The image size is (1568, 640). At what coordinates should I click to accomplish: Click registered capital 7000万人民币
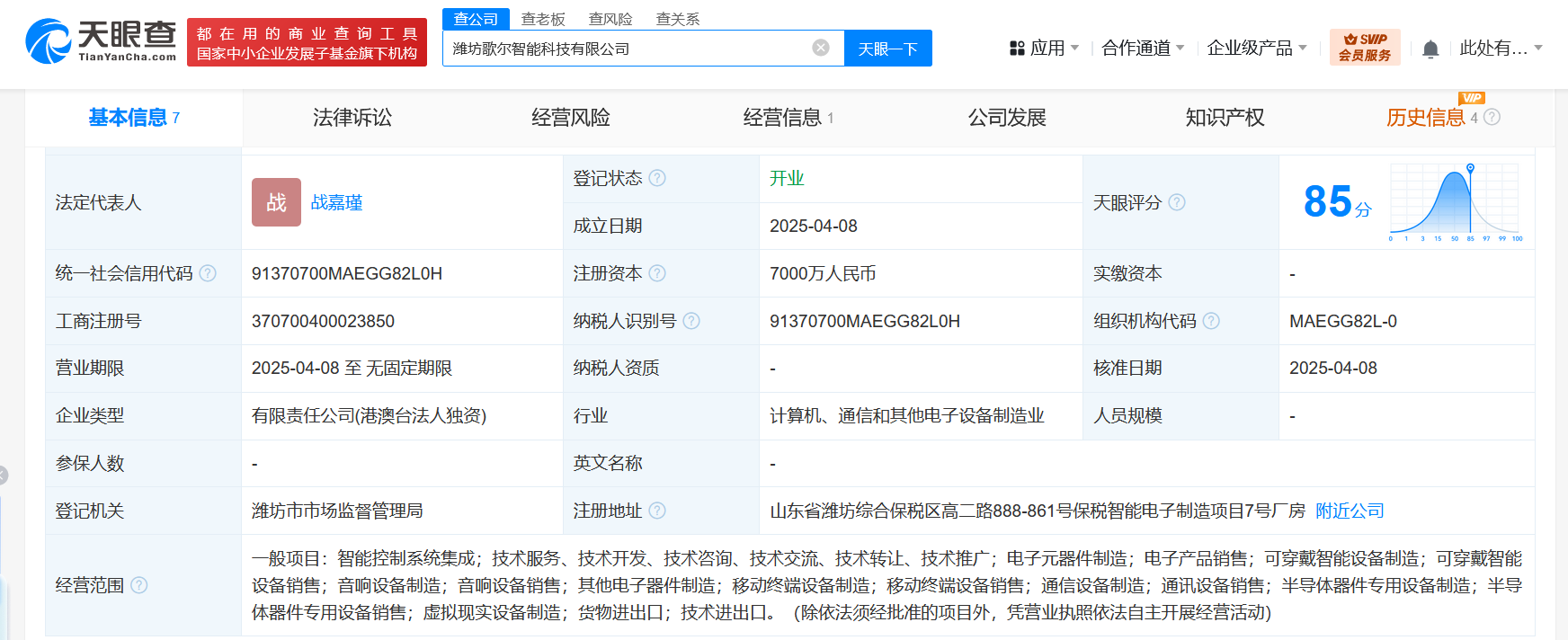823,273
